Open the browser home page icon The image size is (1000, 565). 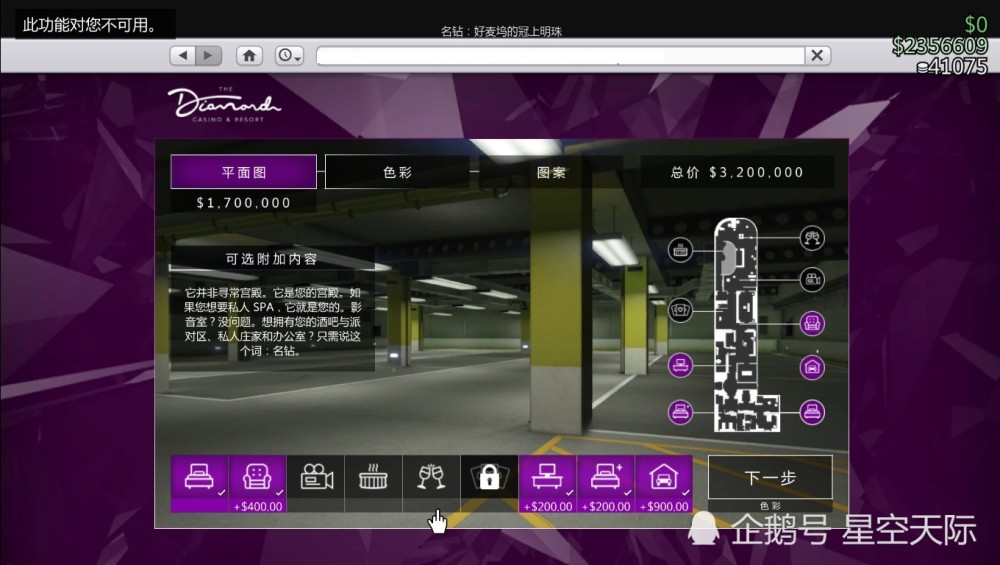tap(249, 55)
